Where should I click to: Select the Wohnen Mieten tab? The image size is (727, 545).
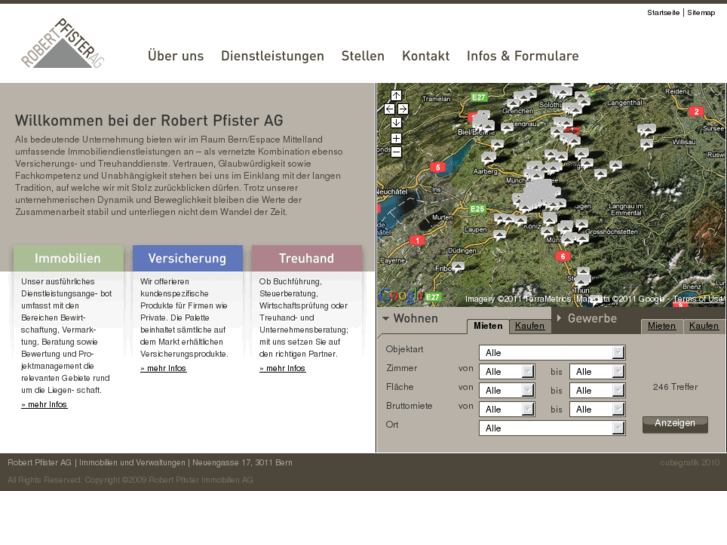pos(488,326)
